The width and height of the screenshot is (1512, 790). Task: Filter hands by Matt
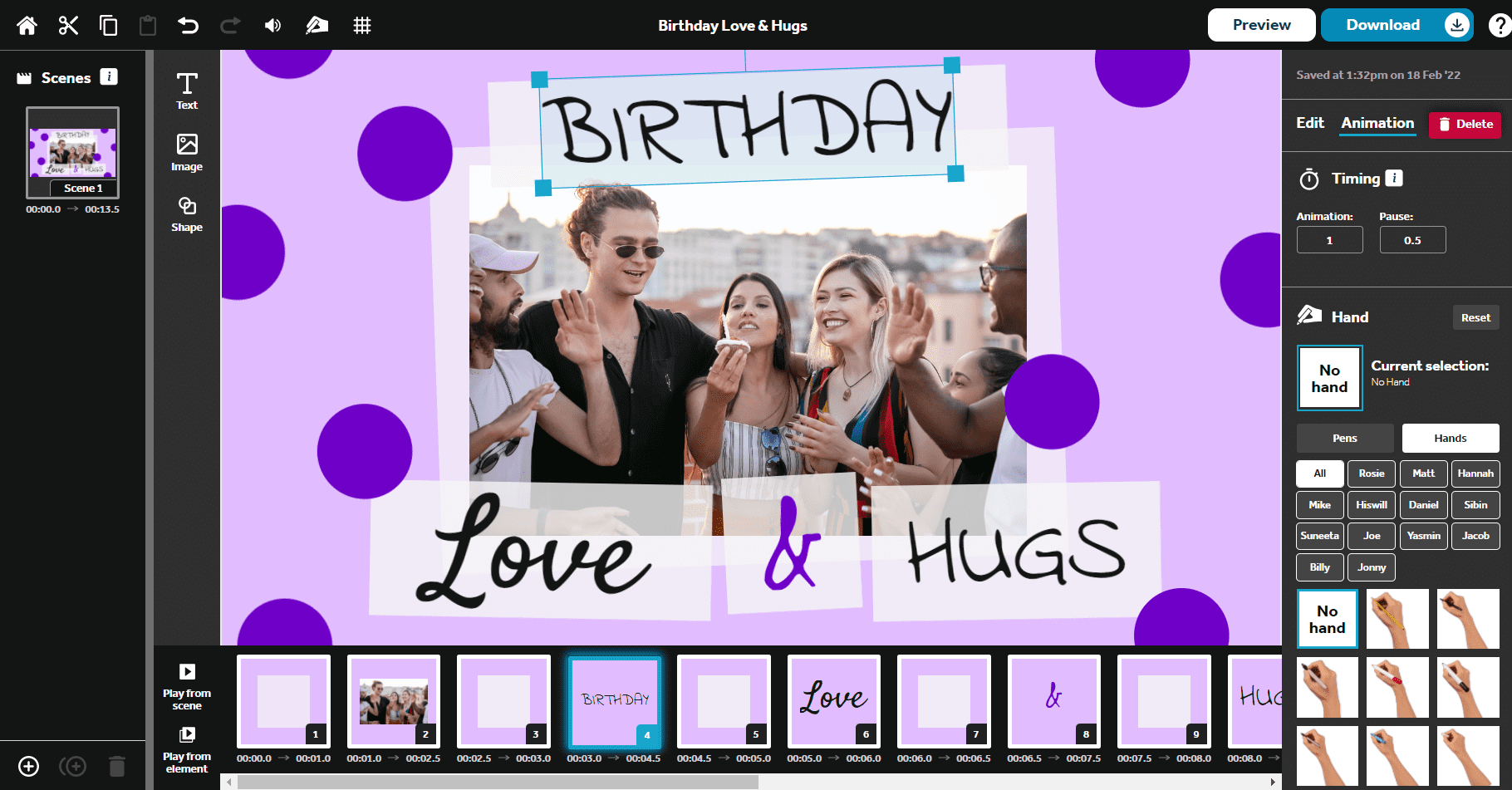(1424, 474)
